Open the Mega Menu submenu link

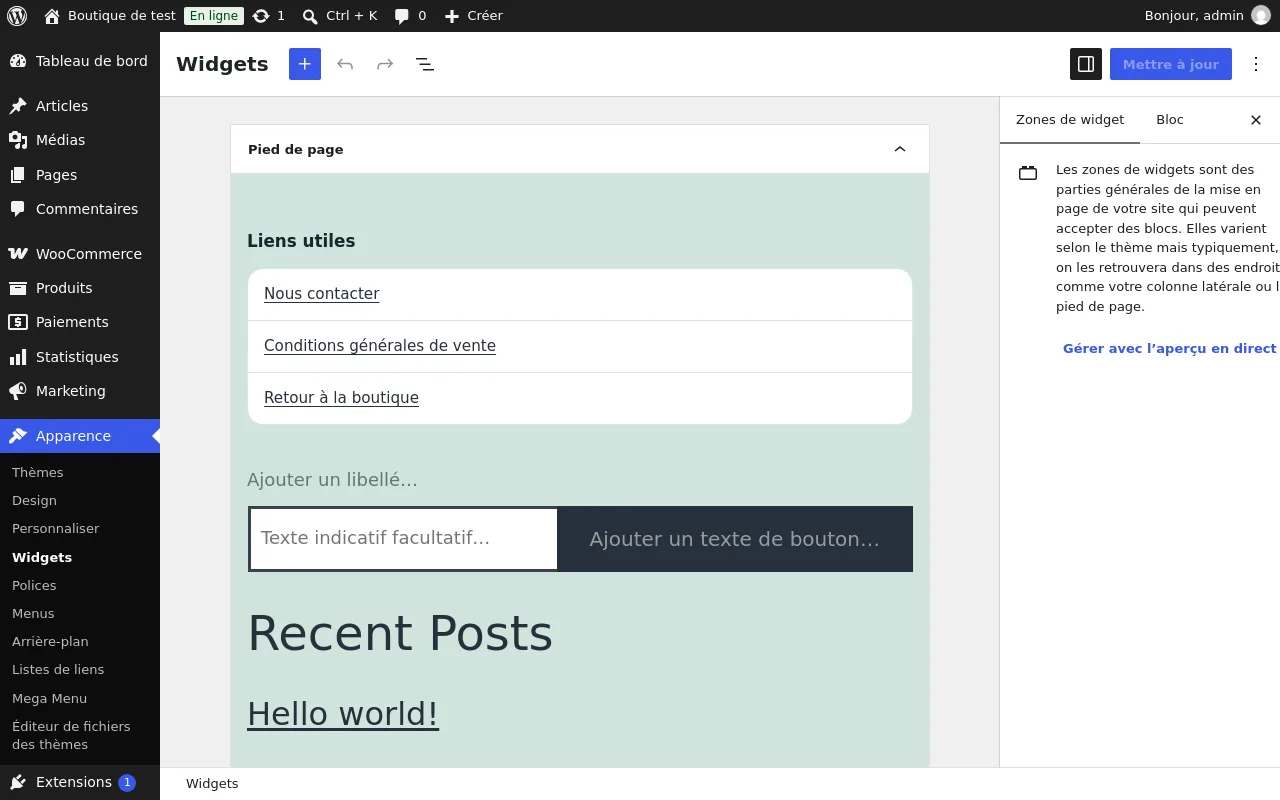(49, 698)
